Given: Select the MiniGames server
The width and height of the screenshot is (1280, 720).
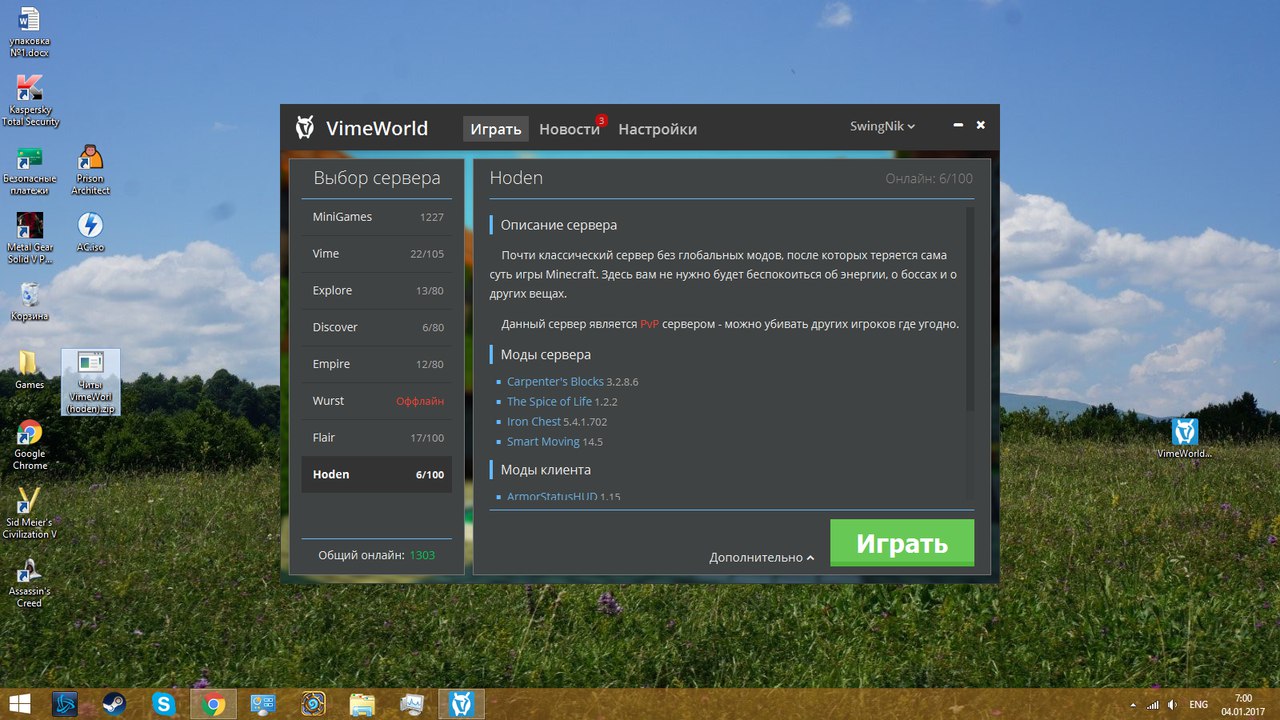Looking at the screenshot, I should (377, 217).
